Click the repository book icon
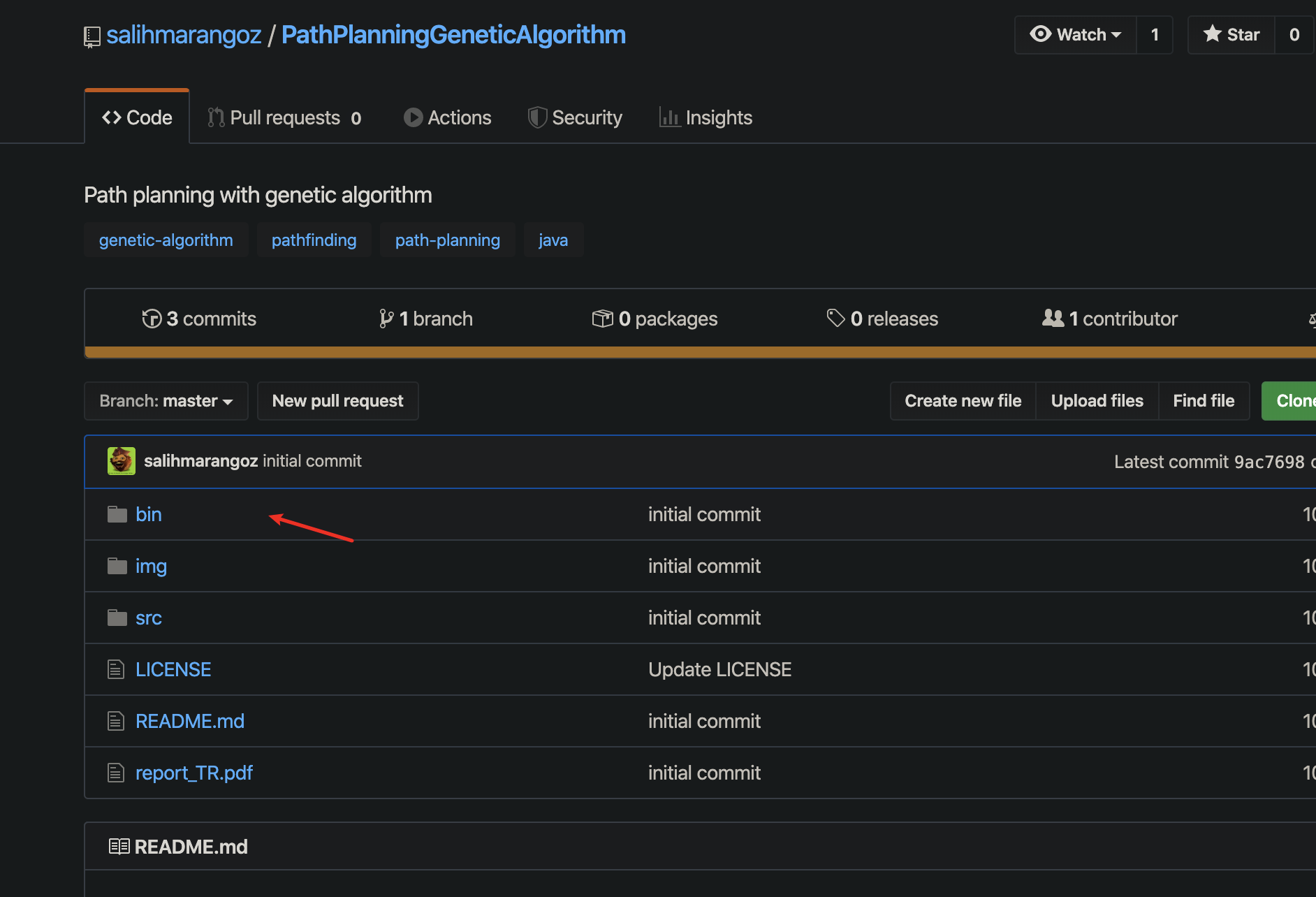 92,36
